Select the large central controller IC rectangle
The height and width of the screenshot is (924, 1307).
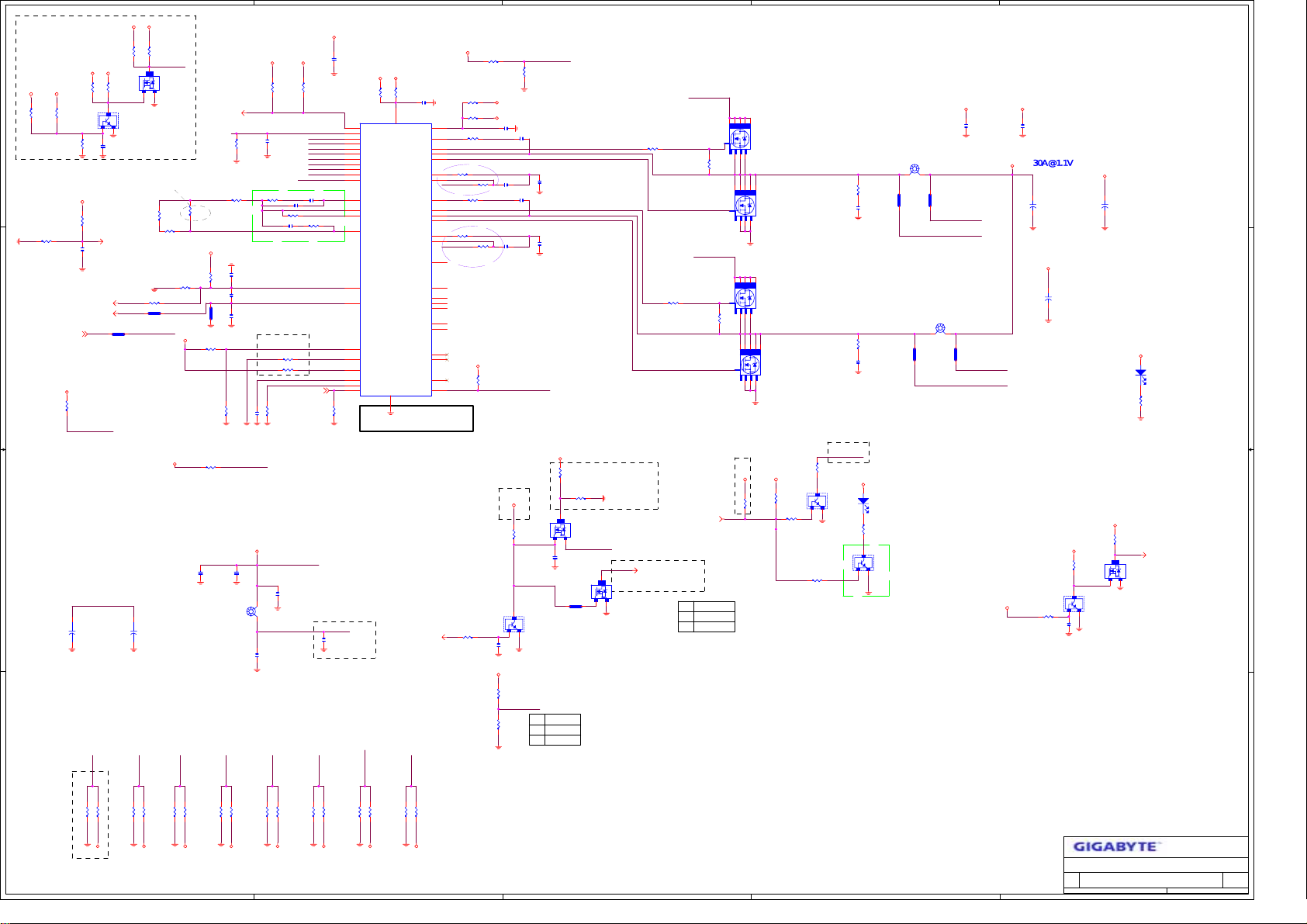(396, 259)
